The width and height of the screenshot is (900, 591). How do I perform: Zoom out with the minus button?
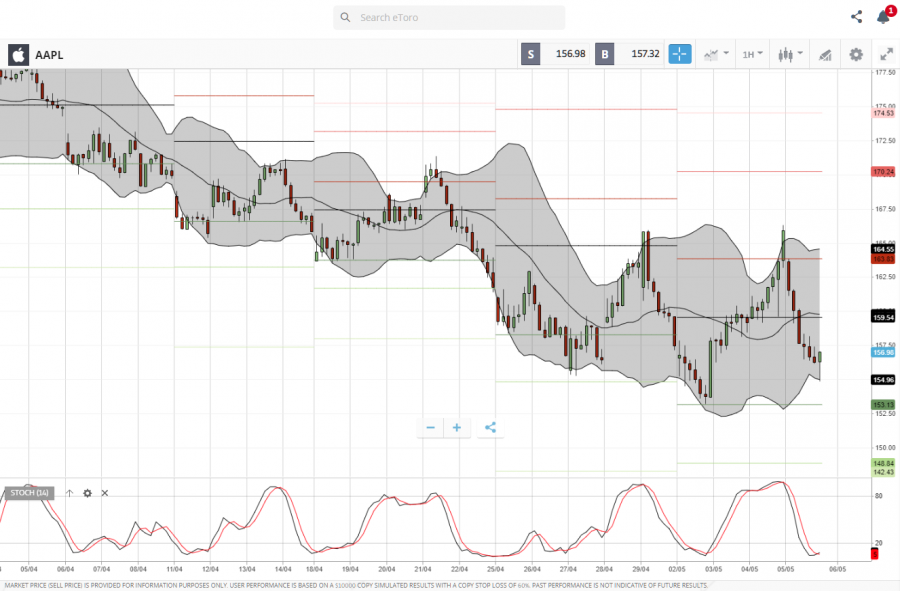coord(430,427)
